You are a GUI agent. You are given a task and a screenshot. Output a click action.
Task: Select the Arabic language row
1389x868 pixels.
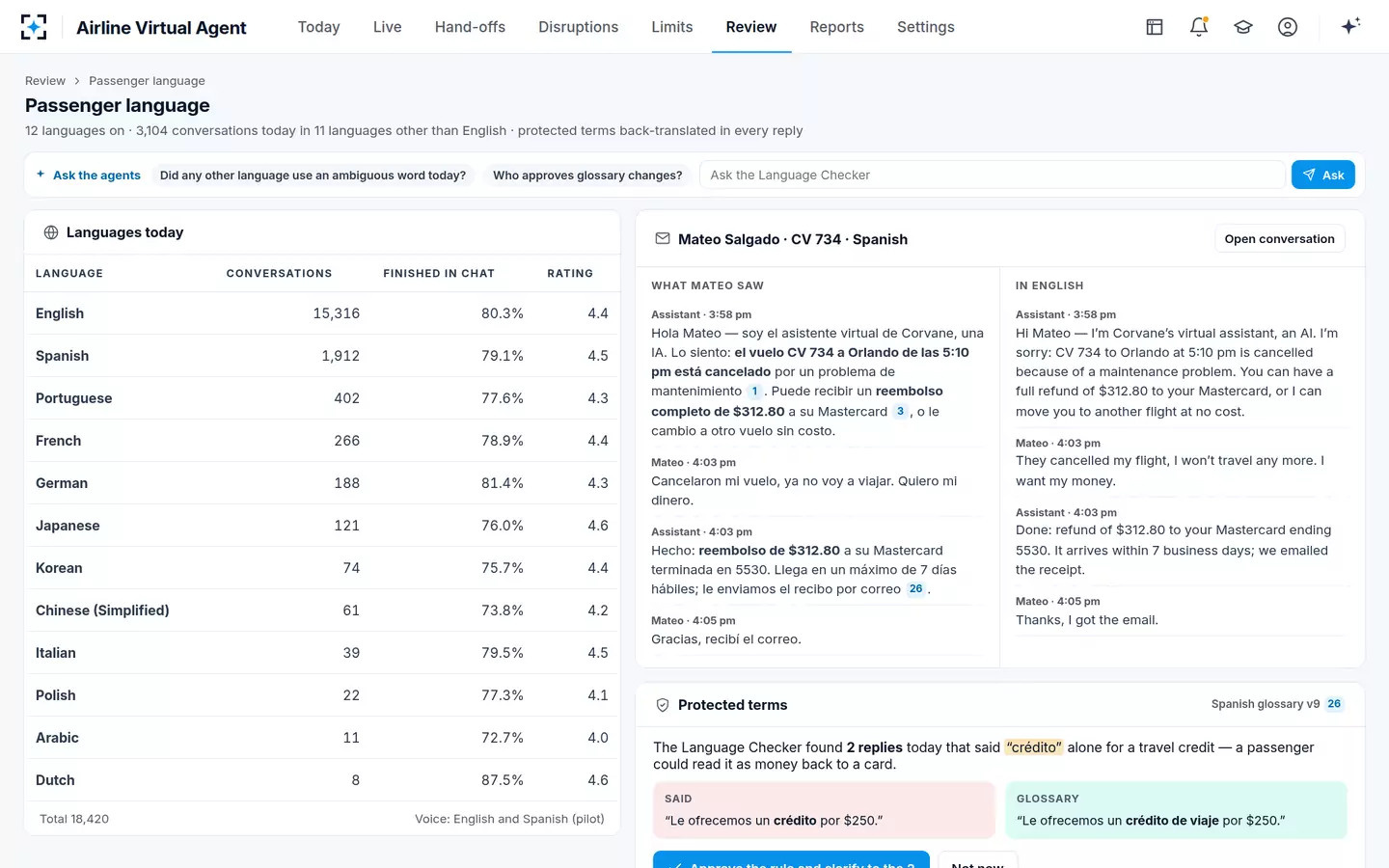click(322, 738)
